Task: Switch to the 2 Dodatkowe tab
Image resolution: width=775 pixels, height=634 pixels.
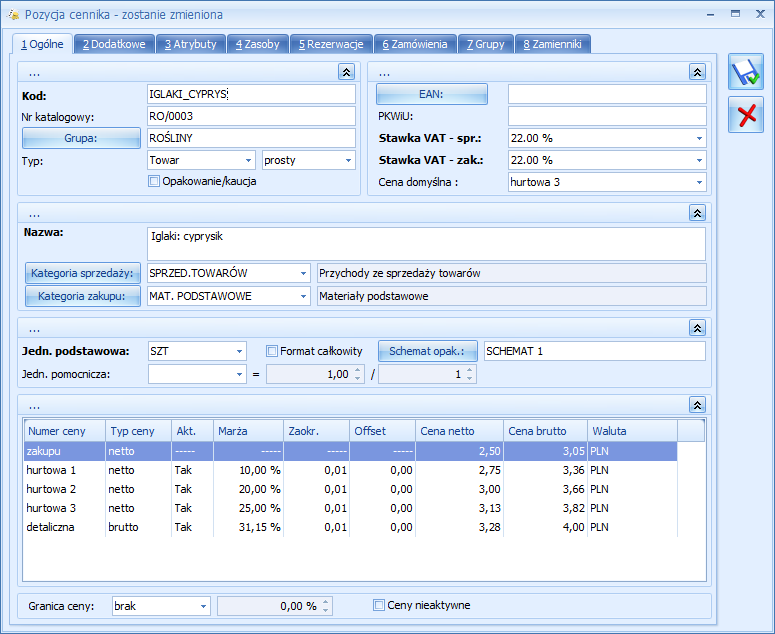Action: pos(114,44)
